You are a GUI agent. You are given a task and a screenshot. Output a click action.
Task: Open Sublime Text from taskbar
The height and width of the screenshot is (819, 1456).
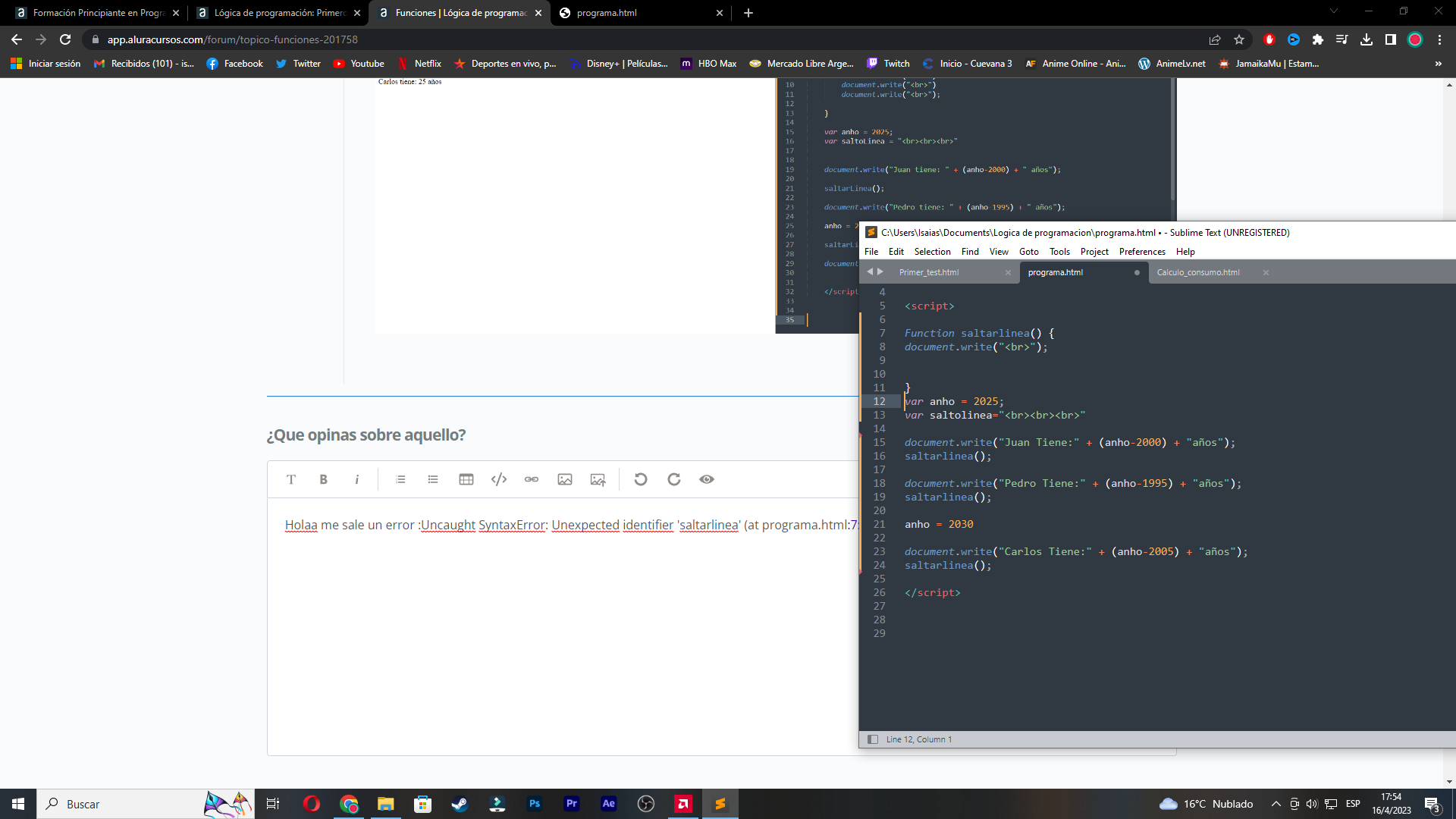coord(720,804)
